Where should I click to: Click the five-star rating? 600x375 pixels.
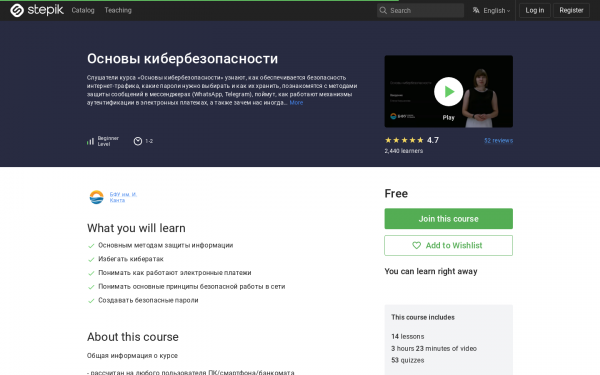[404, 140]
